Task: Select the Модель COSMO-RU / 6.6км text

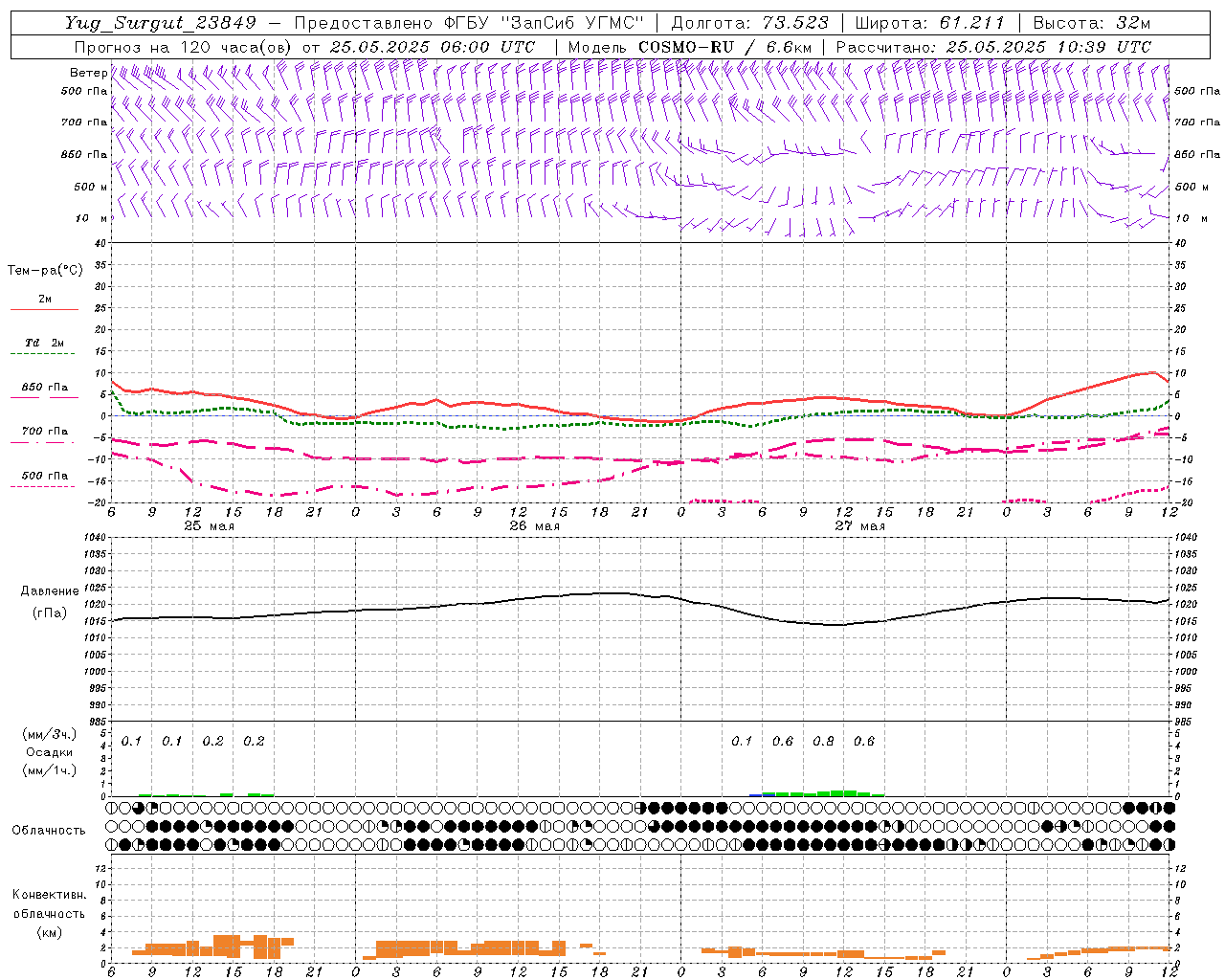Action: point(689,47)
